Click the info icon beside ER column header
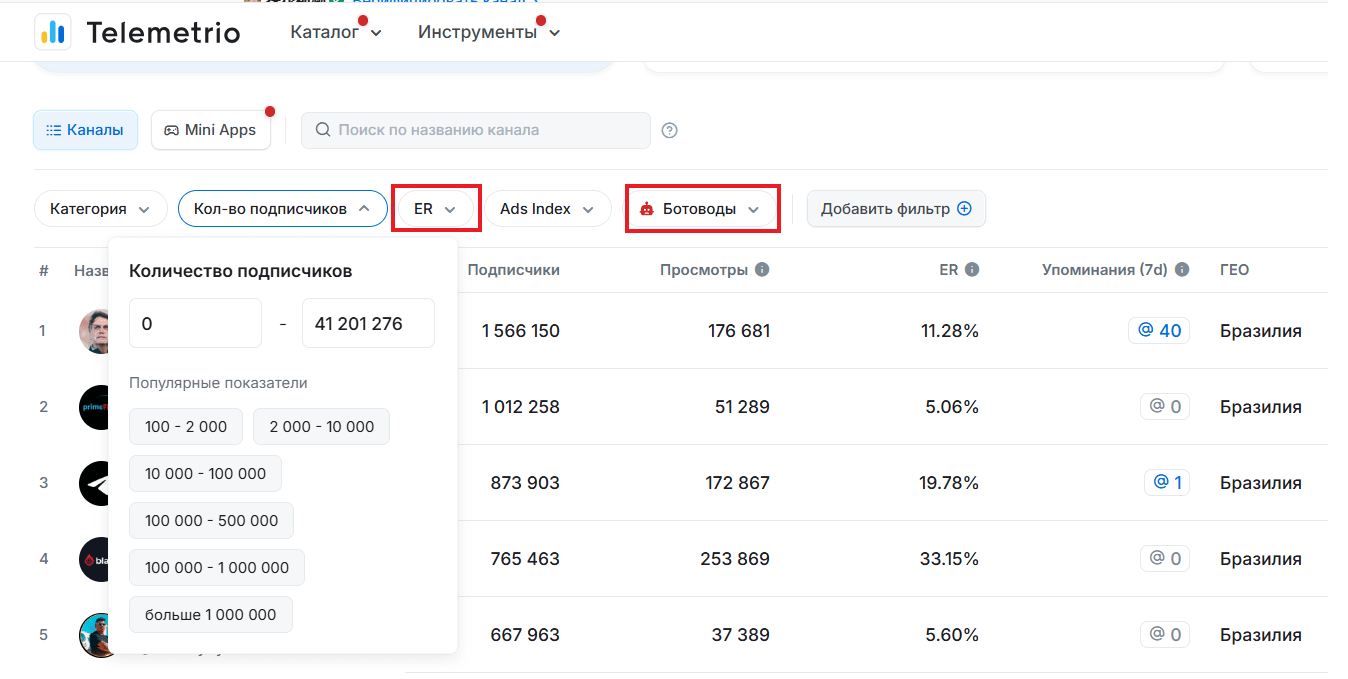This screenshot has width=1348, height=679. 972,270
